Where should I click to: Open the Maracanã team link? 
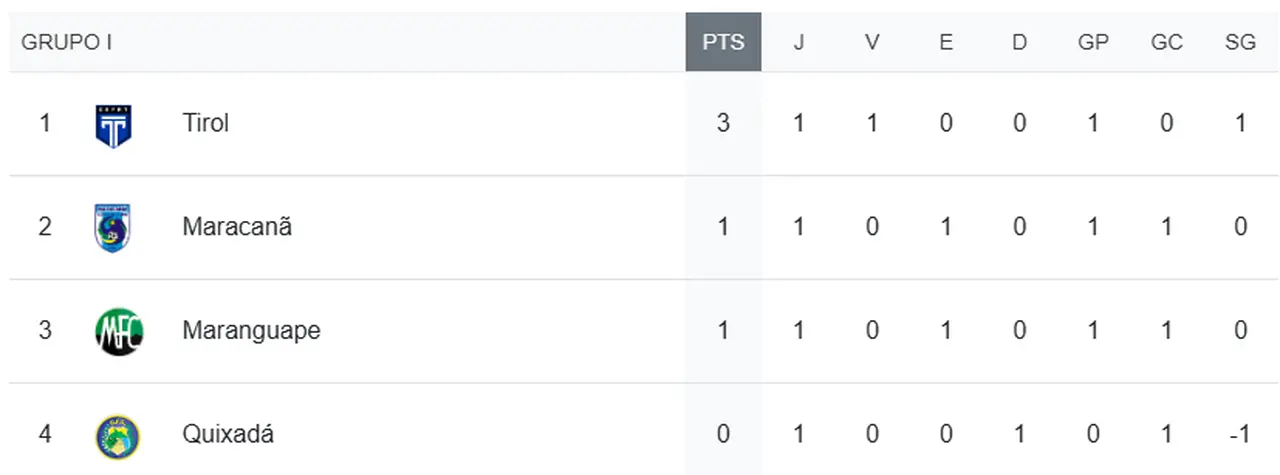click(x=237, y=227)
